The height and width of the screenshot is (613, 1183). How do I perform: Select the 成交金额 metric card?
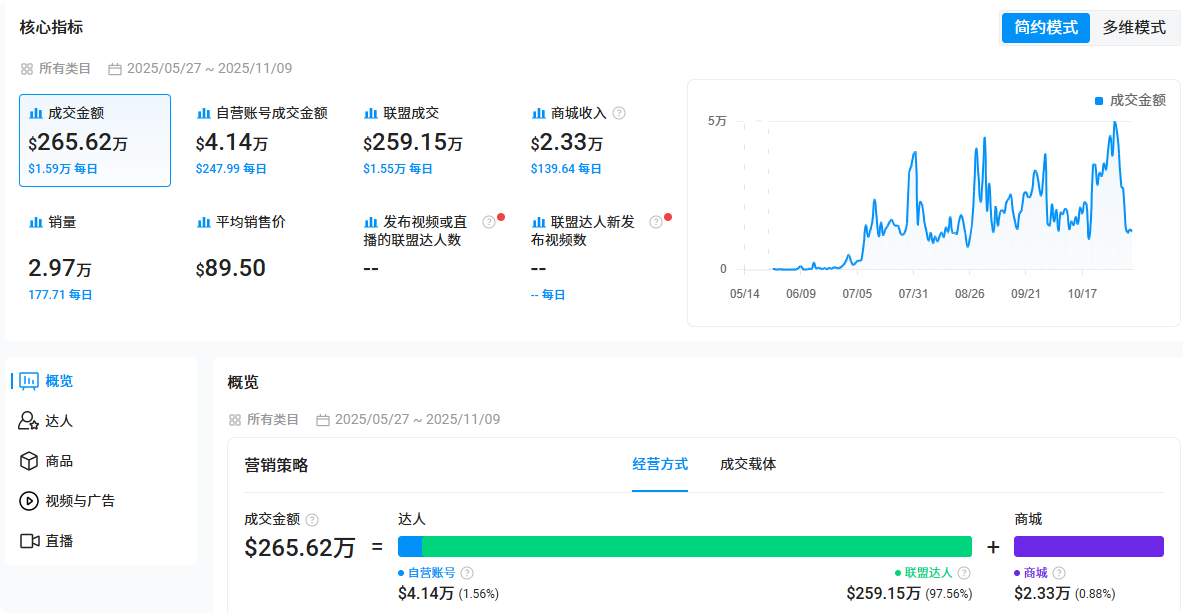(95, 141)
